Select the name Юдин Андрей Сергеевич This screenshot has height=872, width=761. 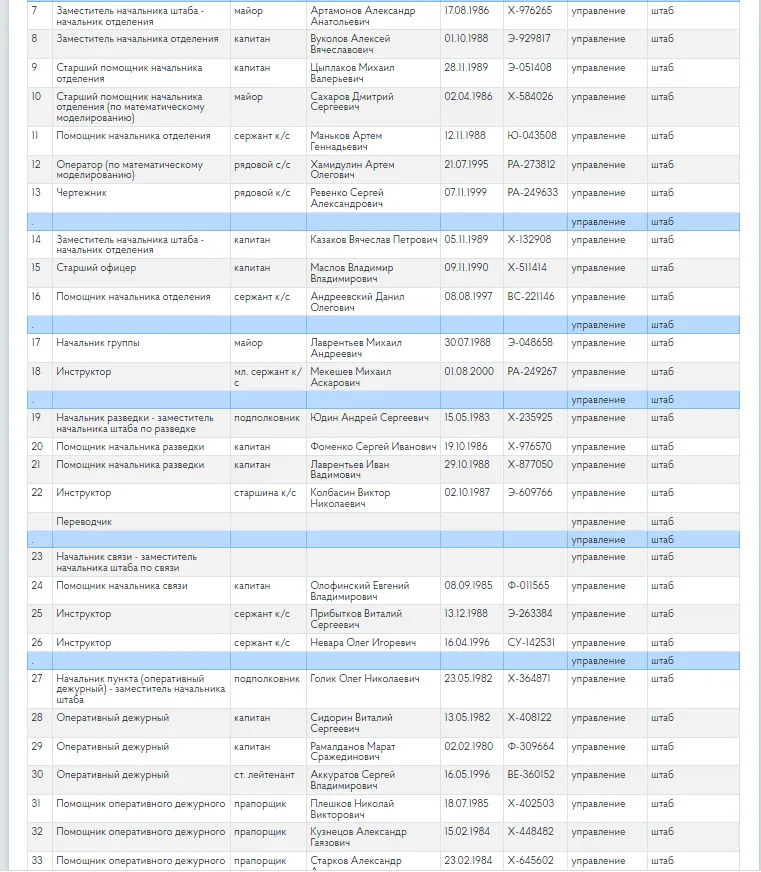(369, 418)
